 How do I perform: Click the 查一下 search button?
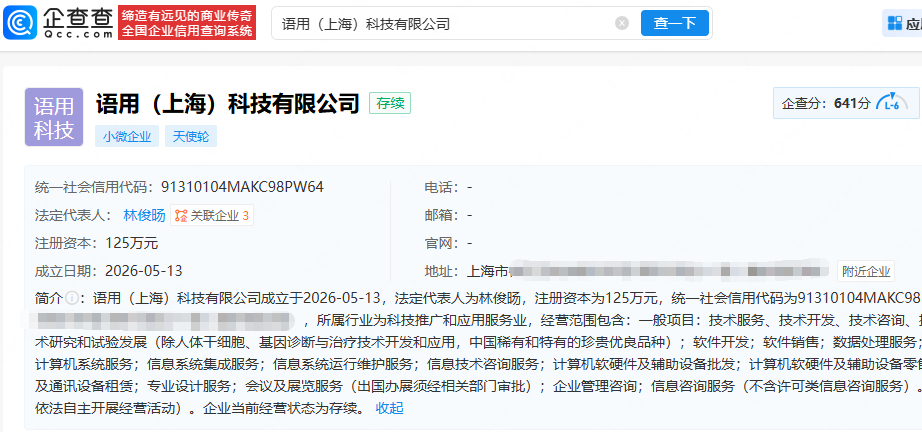point(674,23)
